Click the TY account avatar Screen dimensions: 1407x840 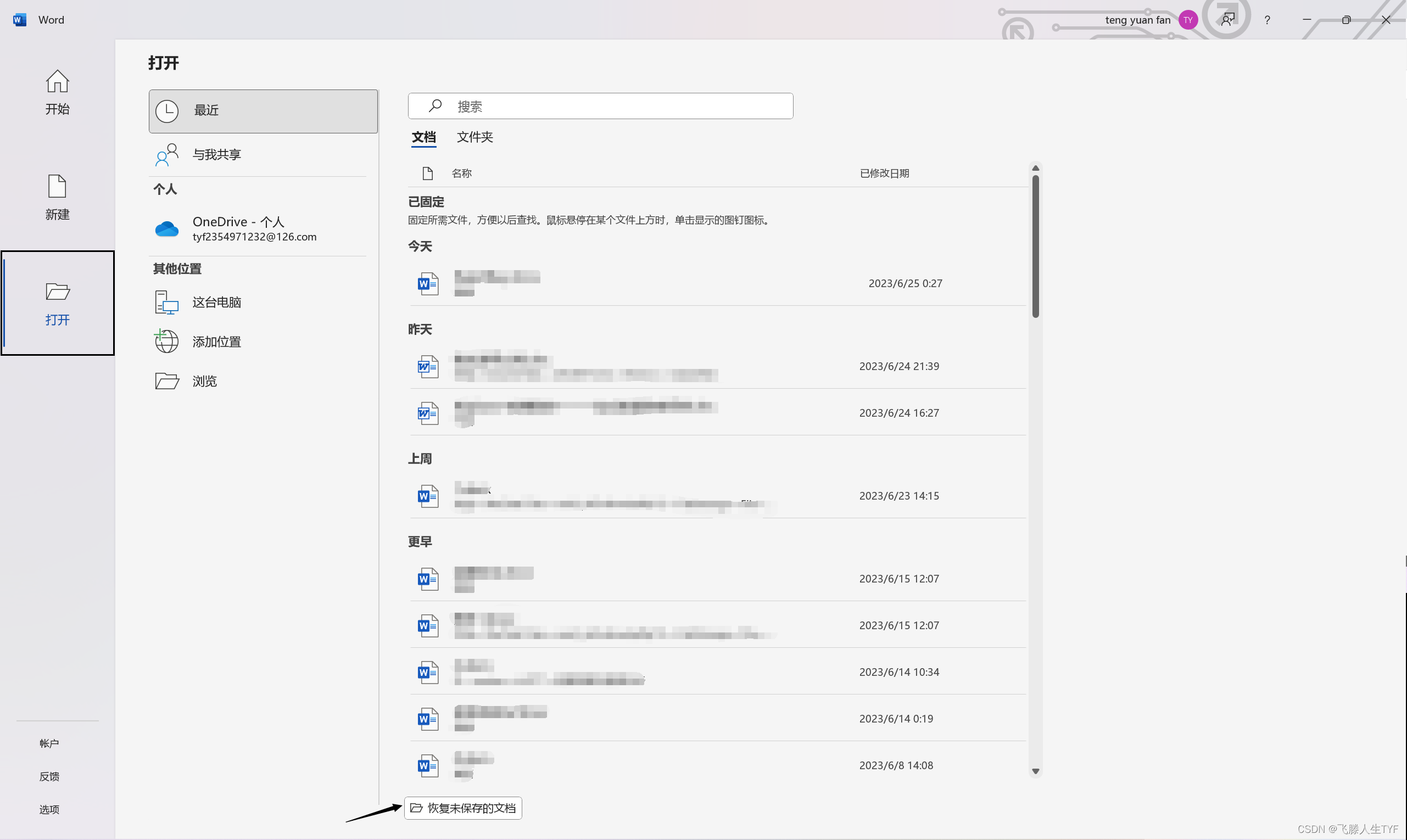pos(1187,20)
